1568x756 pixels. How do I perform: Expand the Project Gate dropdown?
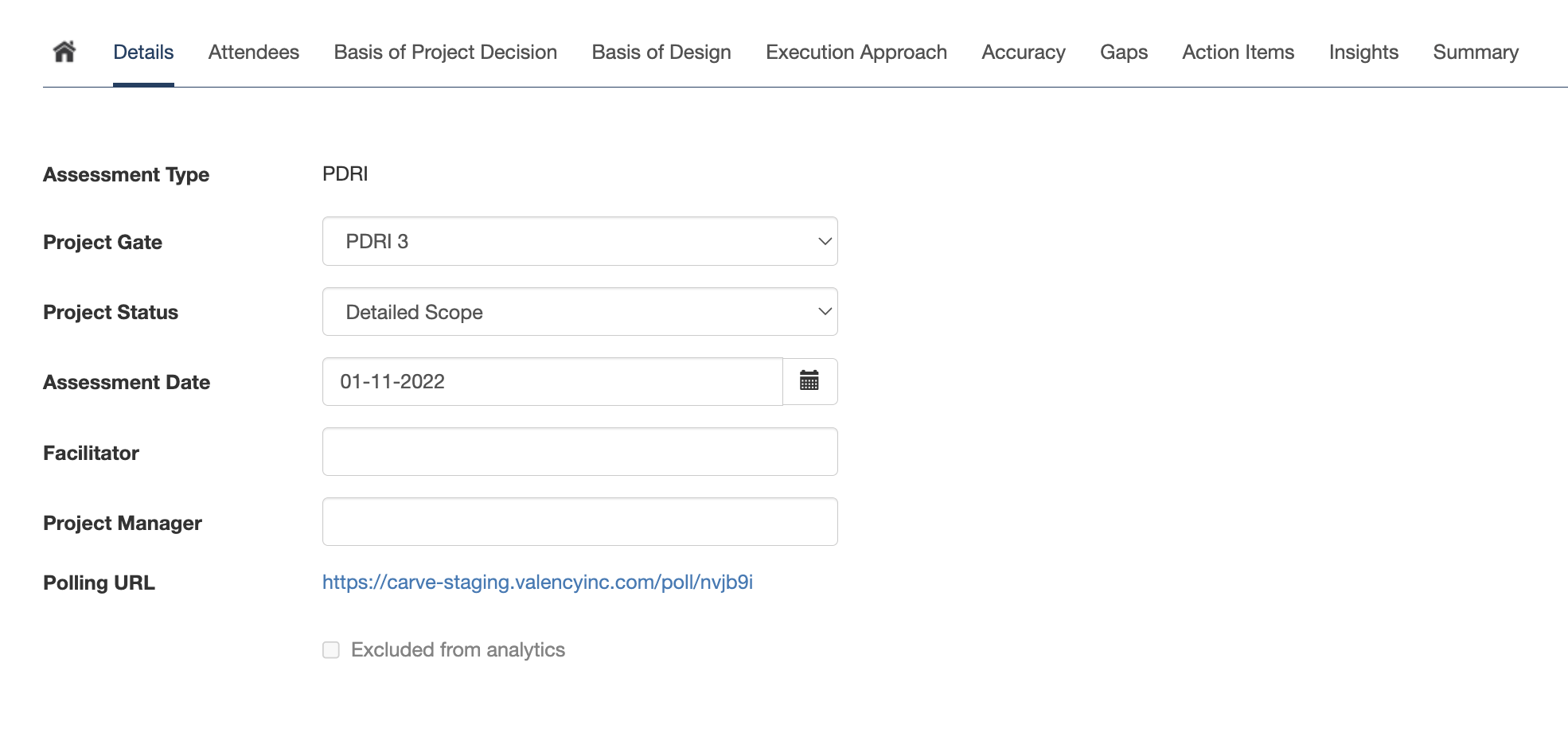[579, 241]
